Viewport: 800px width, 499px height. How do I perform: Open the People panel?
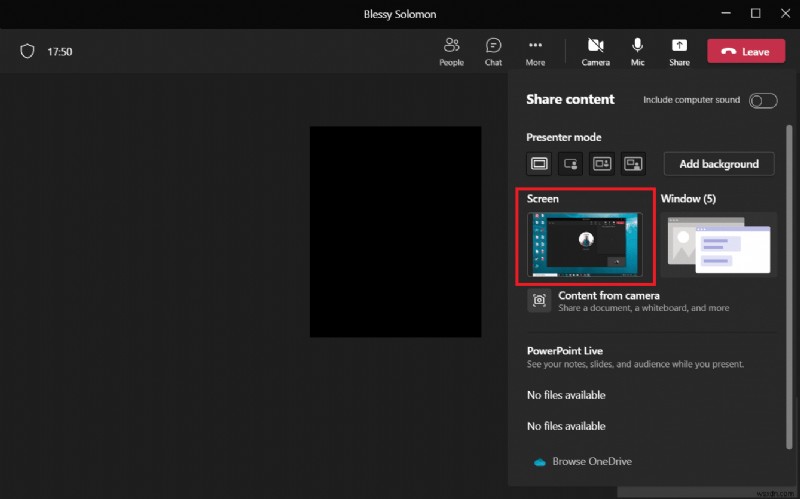451,51
